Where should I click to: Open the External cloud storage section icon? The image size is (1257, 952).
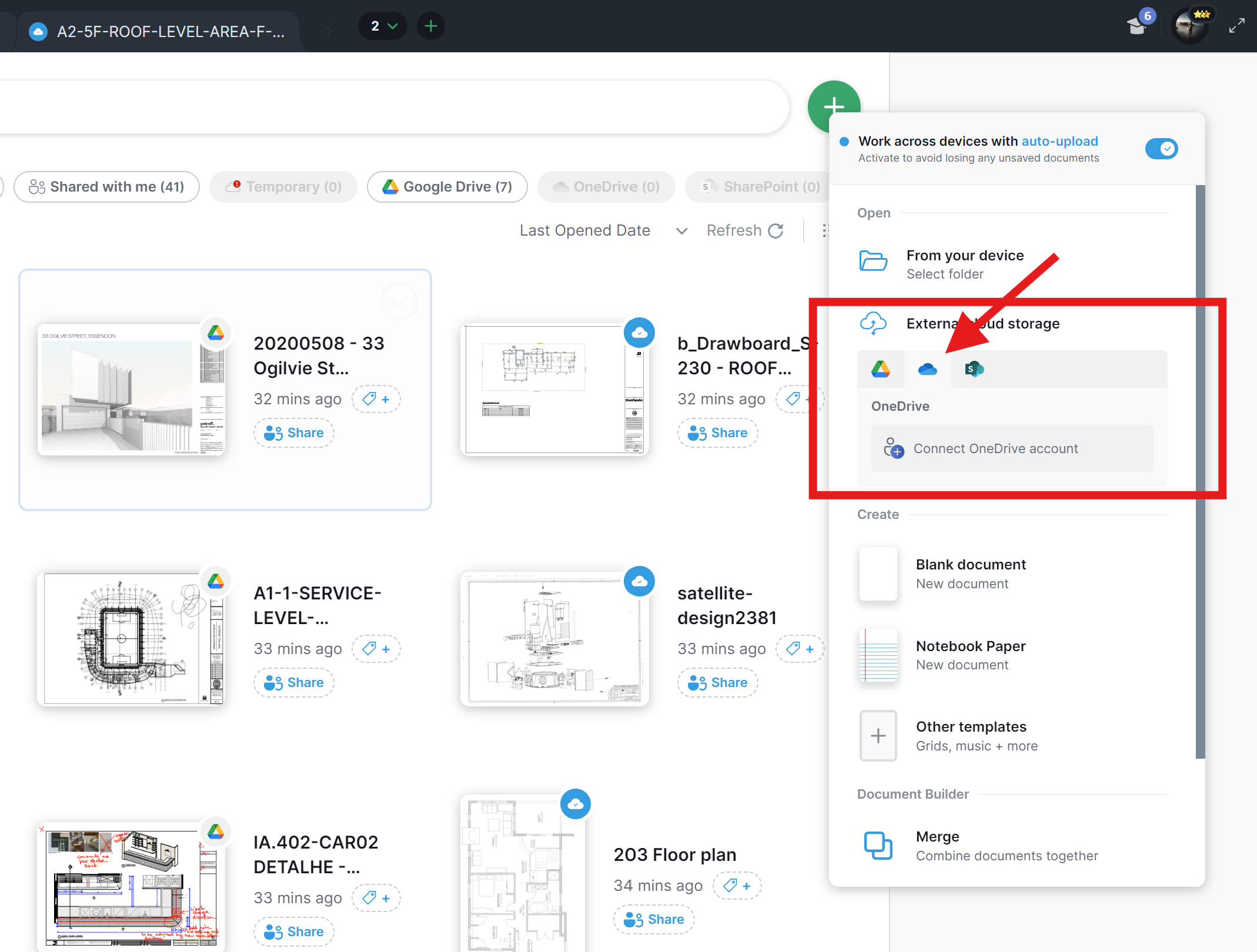[874, 323]
